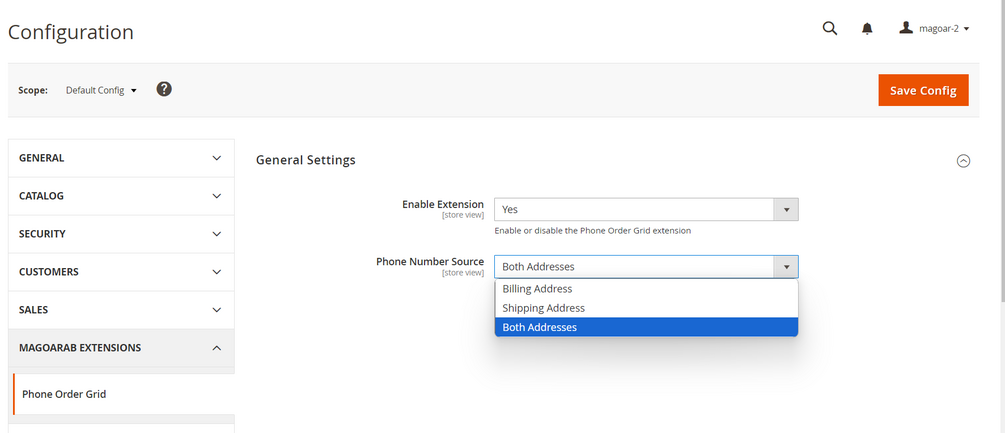This screenshot has width=1005, height=433.
Task: Click the search magnifier icon
Action: (829, 29)
